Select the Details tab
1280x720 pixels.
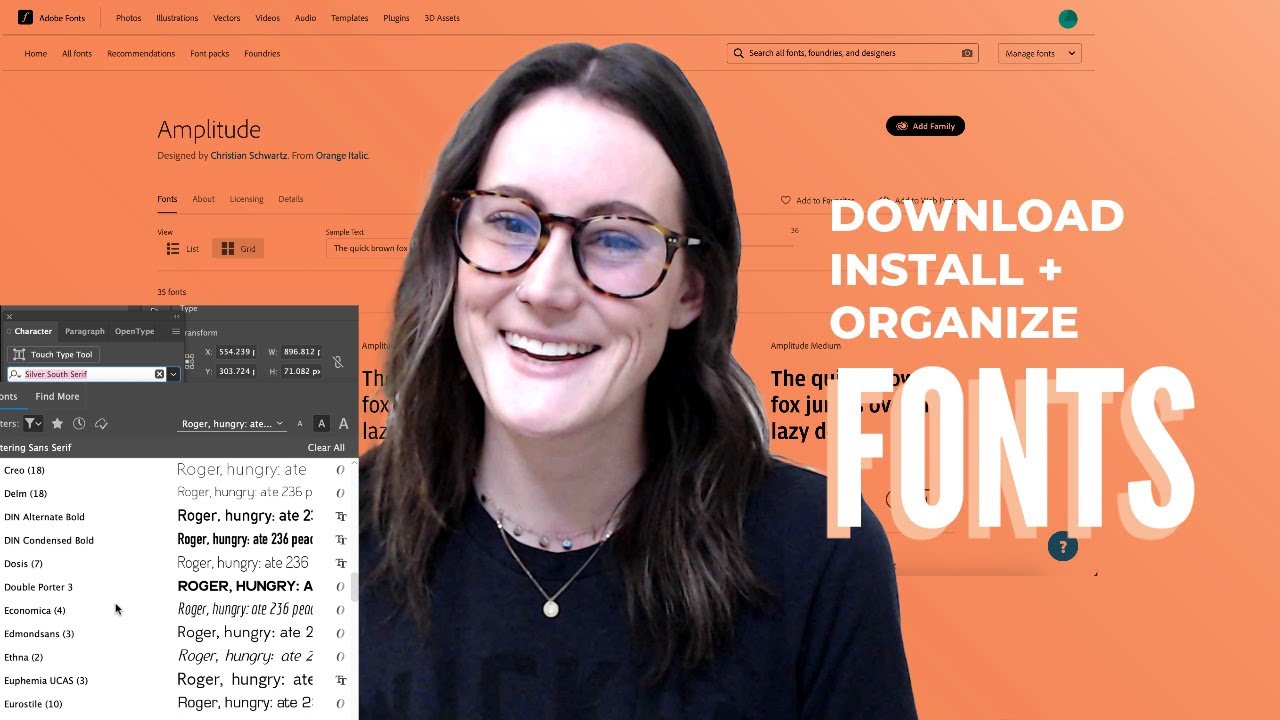click(291, 199)
